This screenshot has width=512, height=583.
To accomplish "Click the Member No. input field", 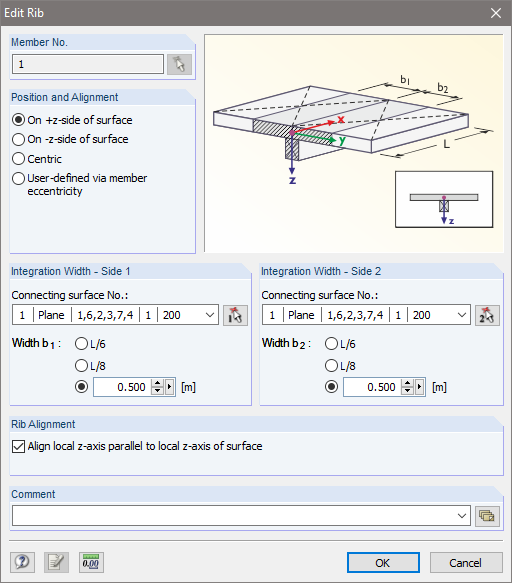I will (x=88, y=64).
